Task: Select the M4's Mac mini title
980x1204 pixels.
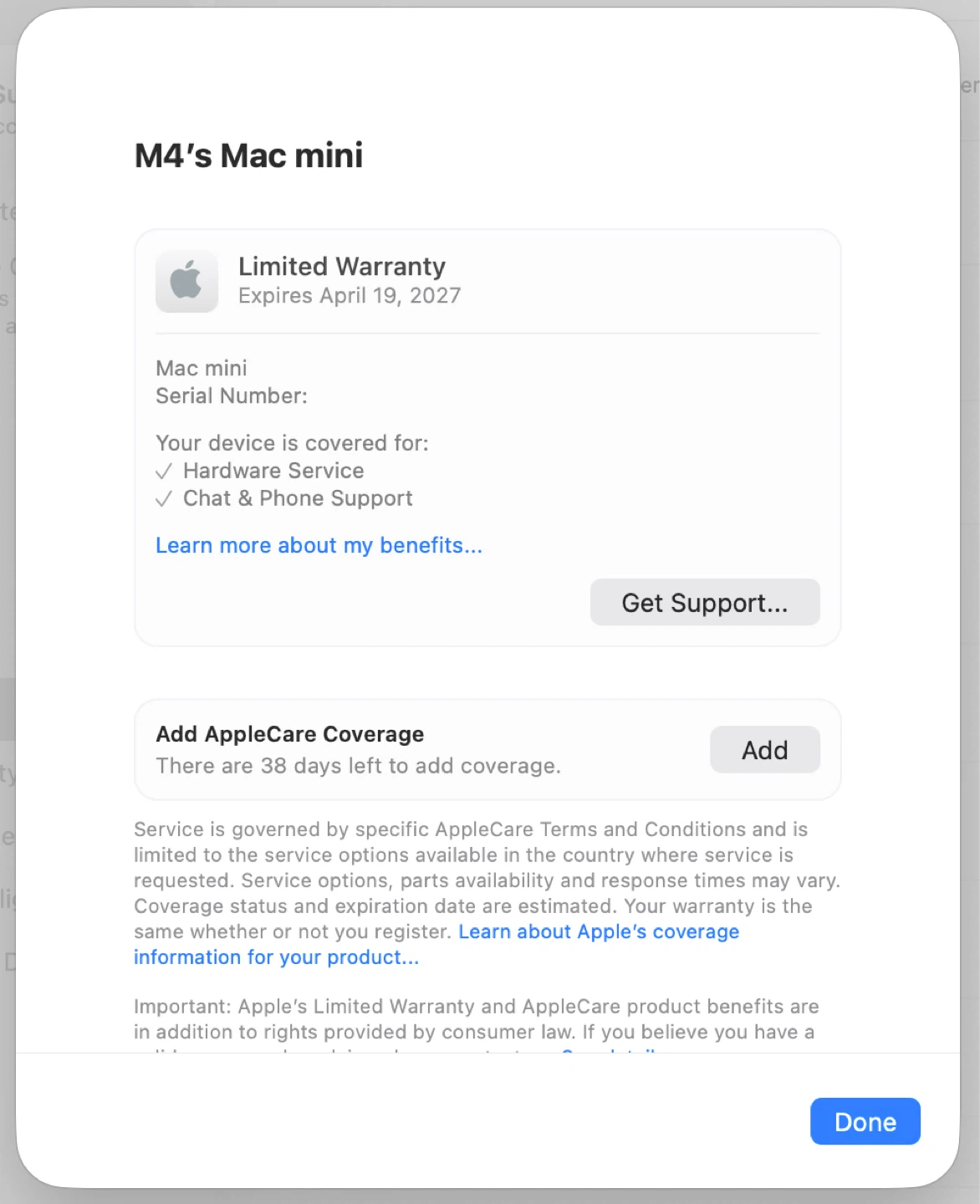Action: coord(249,156)
